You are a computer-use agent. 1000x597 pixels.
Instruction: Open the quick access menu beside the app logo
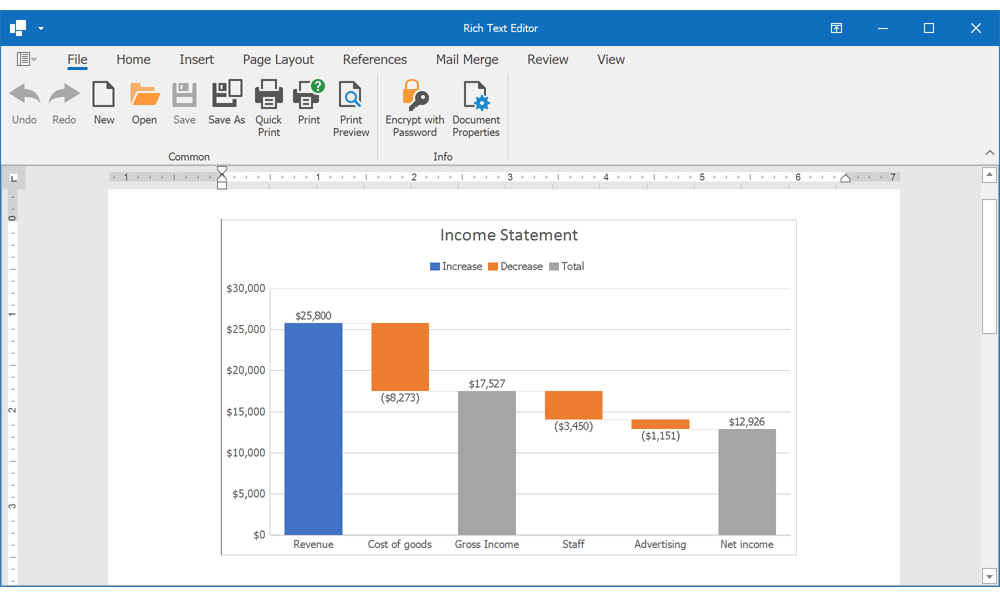click(x=41, y=28)
